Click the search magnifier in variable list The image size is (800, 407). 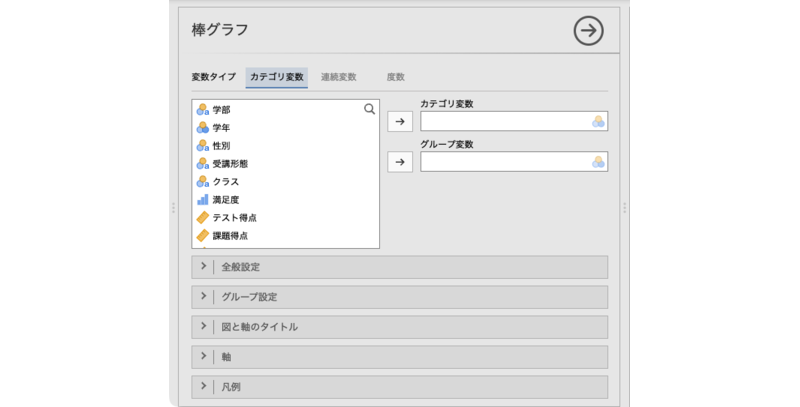pos(369,109)
